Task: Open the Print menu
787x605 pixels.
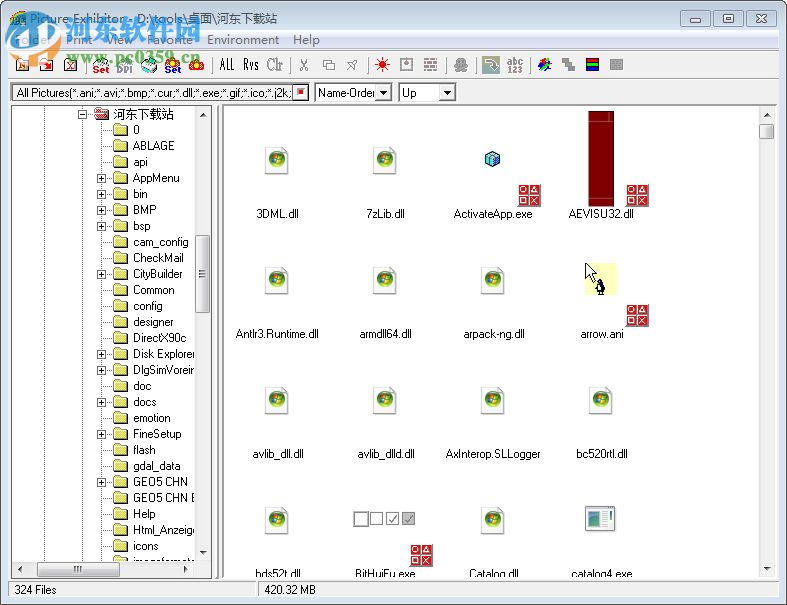Action: click(79, 40)
